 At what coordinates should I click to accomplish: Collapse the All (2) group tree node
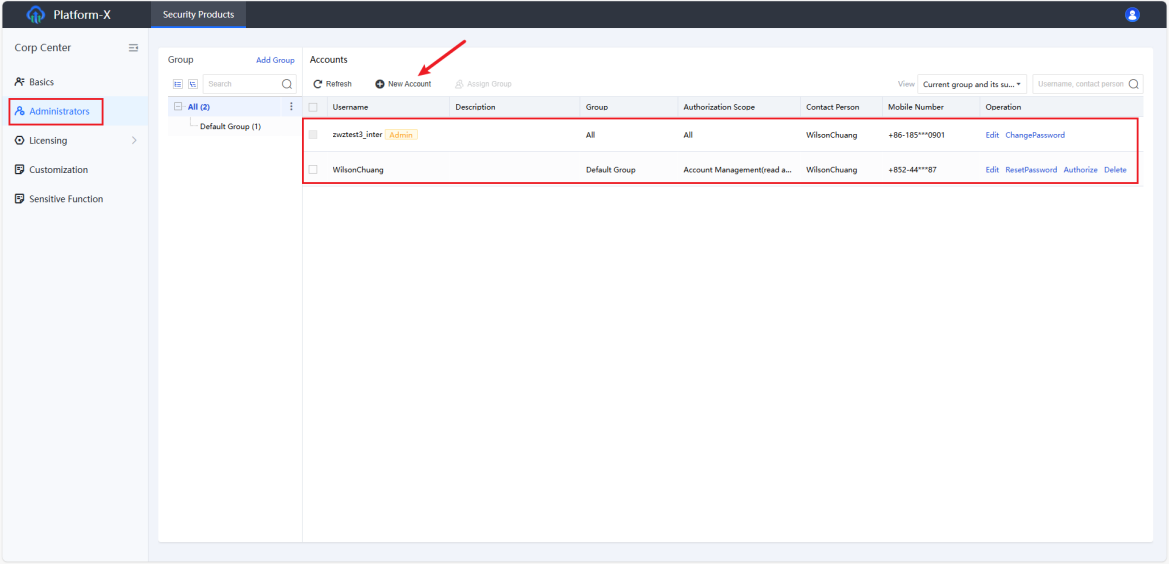177,107
